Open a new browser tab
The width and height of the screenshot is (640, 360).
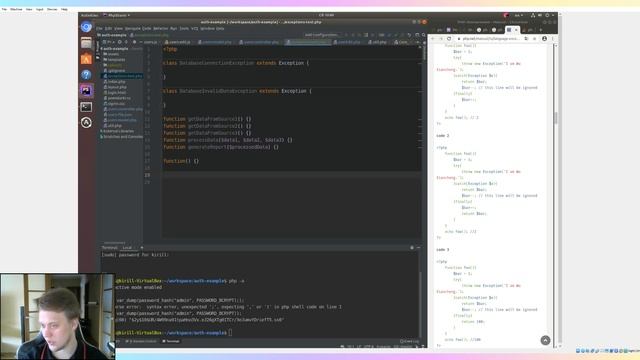(x=541, y=30)
